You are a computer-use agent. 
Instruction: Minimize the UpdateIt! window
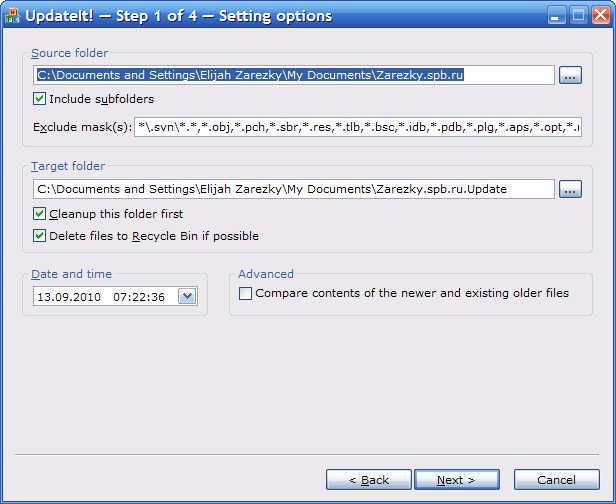tap(556, 16)
